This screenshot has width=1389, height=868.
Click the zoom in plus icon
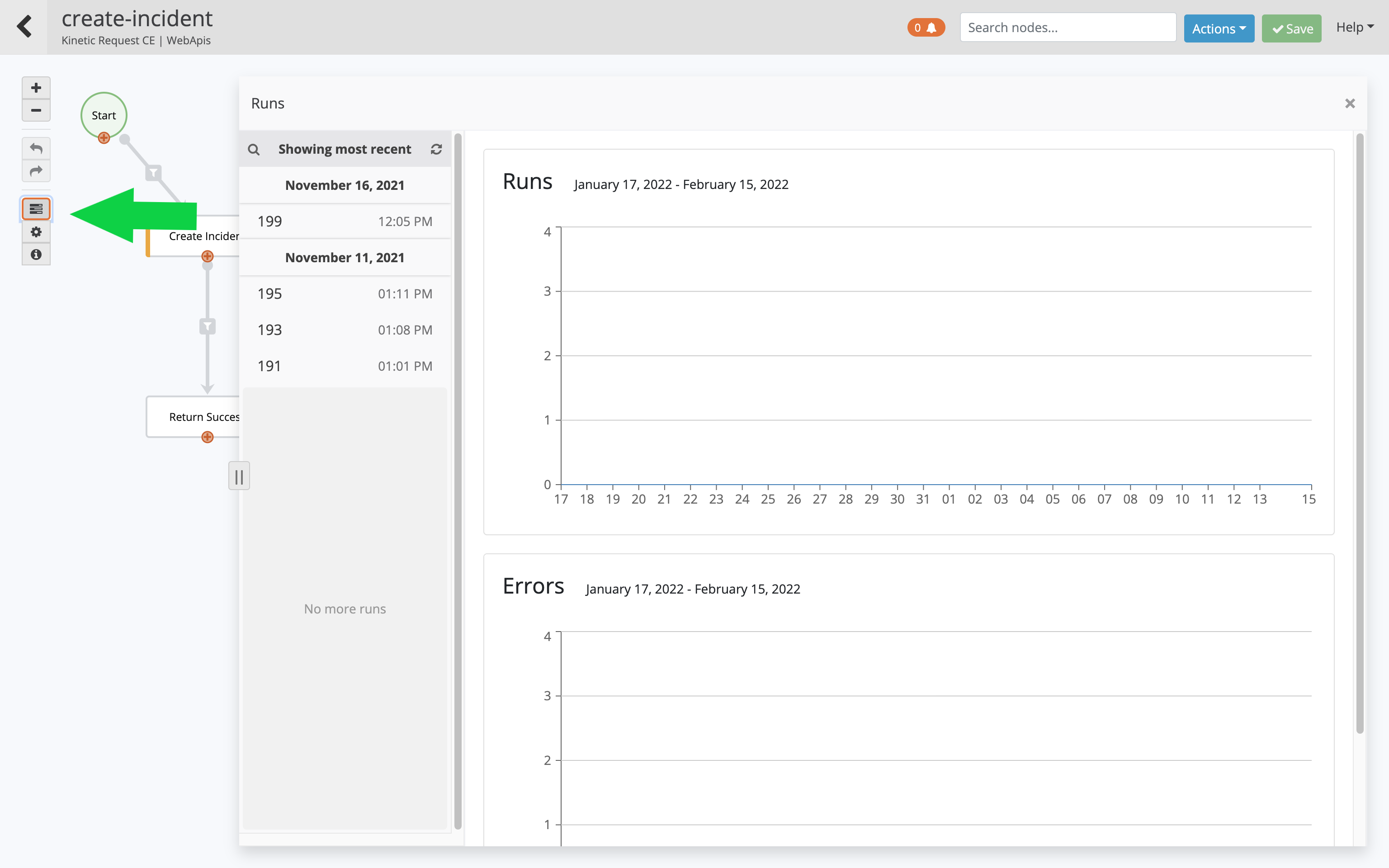(x=36, y=88)
